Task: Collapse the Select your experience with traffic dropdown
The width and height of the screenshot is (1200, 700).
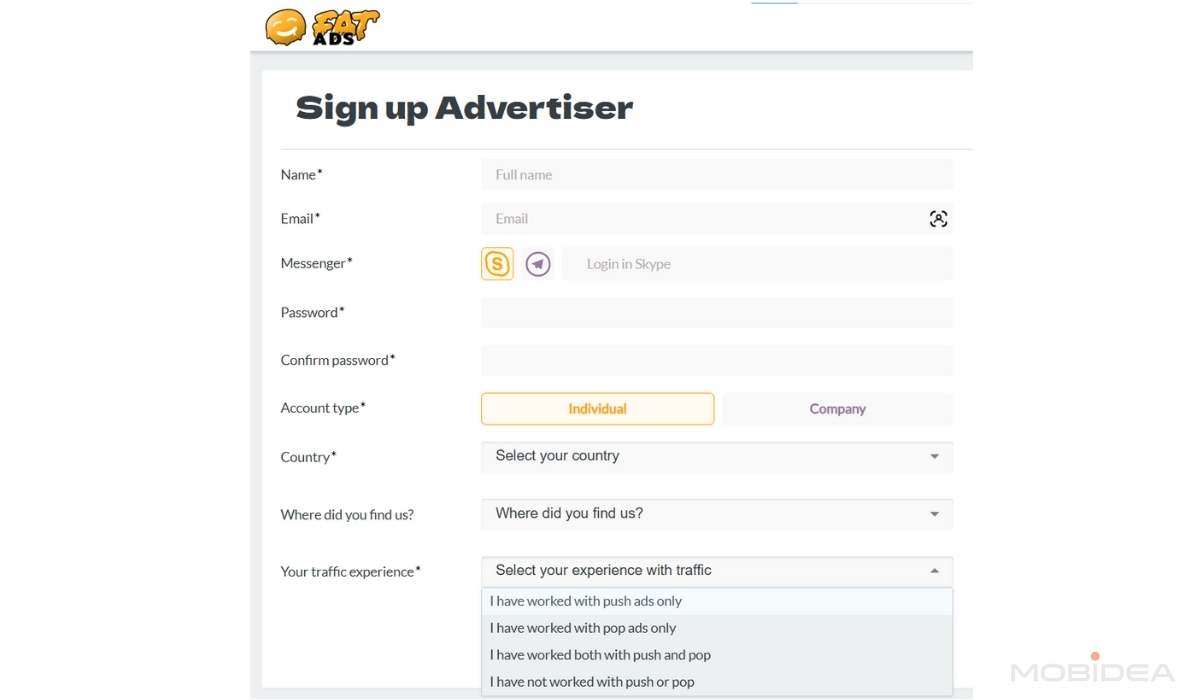Action: pyautogui.click(x=717, y=571)
